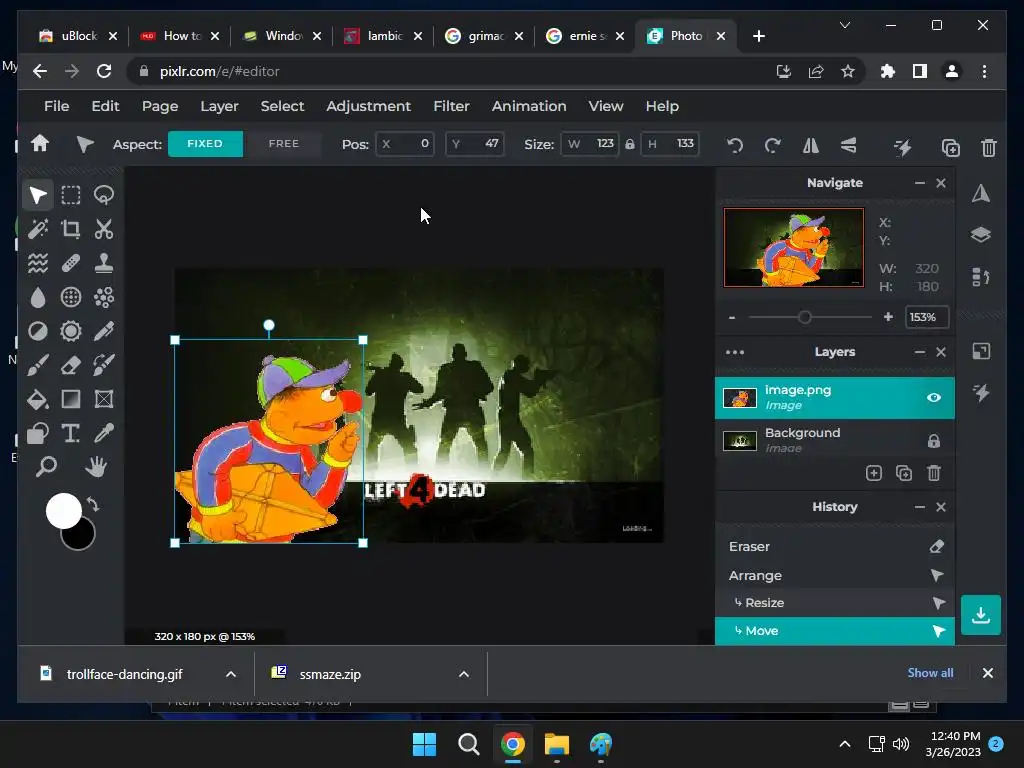Click the navigator zoom slider handle
This screenshot has height=768, width=1024.
(x=805, y=317)
